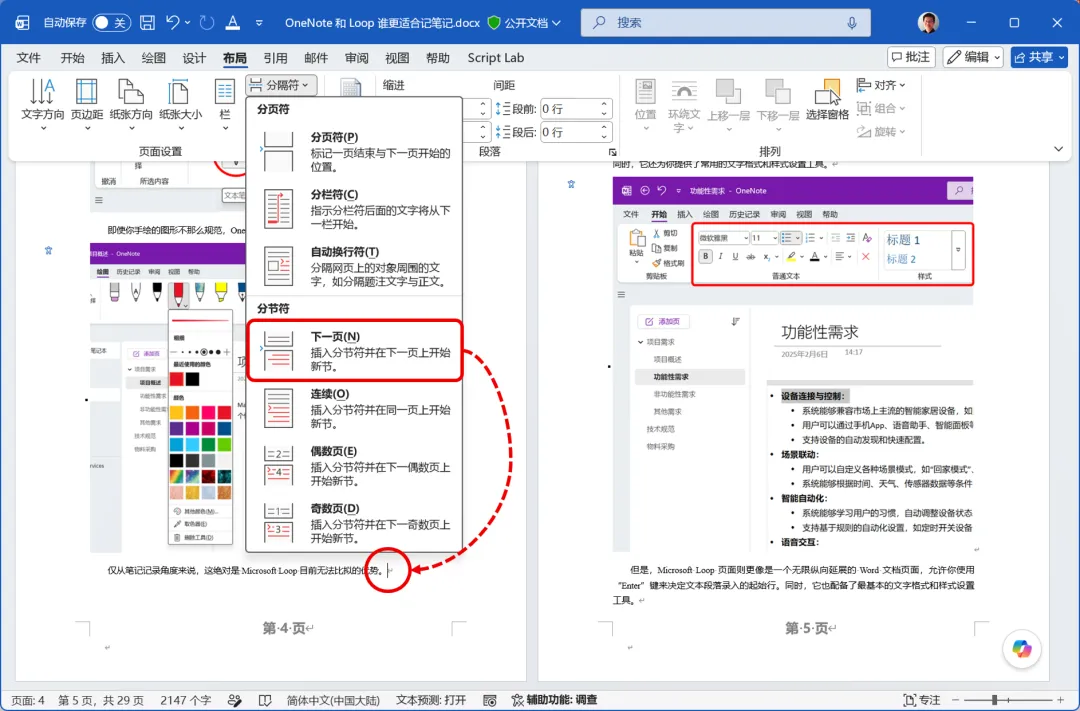Viewport: 1080px width, 711px height.
Task: Select 分栏符(C) column break option
Action: coord(354,209)
